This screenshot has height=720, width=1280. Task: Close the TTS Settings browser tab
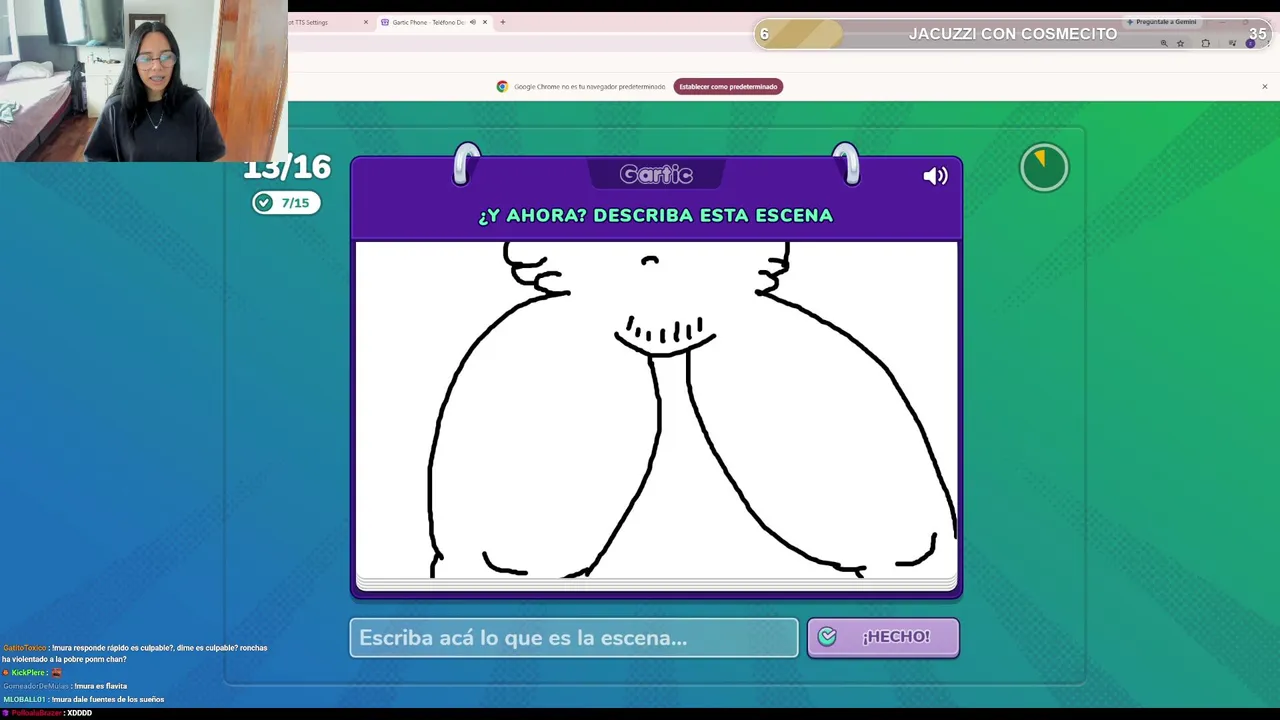pos(365,22)
